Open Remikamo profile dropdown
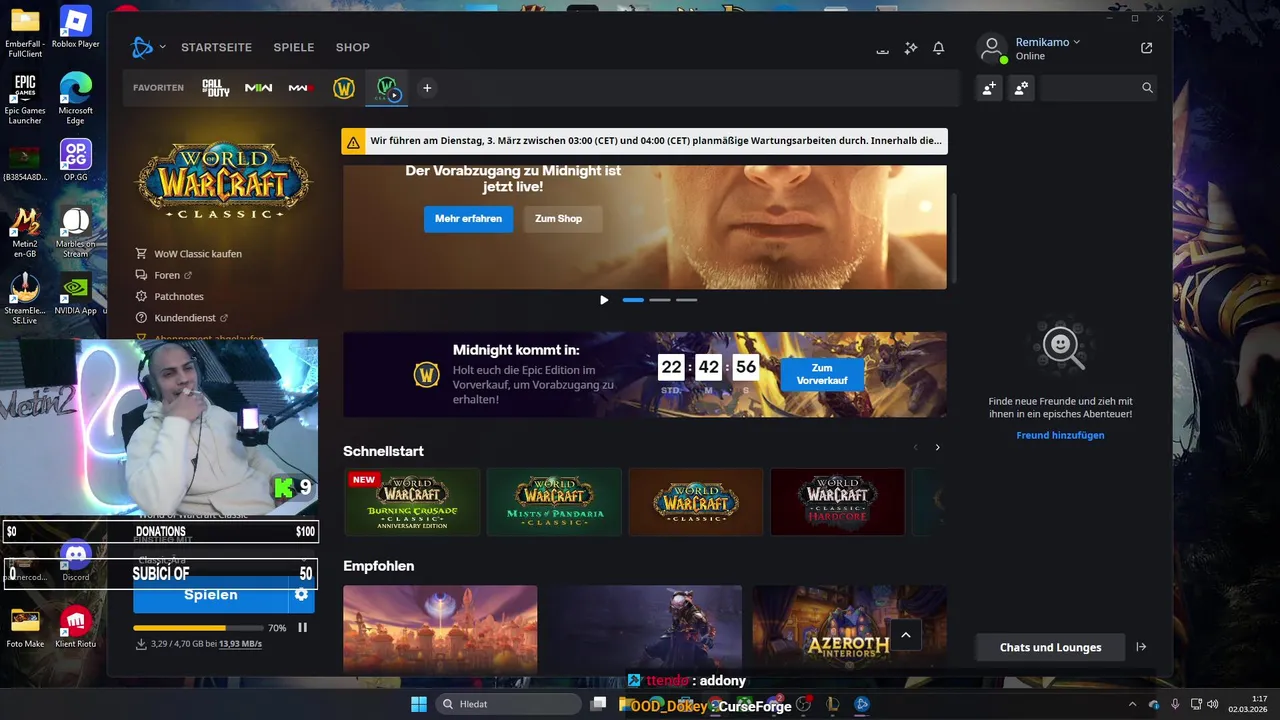The width and height of the screenshot is (1280, 720). (x=1048, y=42)
